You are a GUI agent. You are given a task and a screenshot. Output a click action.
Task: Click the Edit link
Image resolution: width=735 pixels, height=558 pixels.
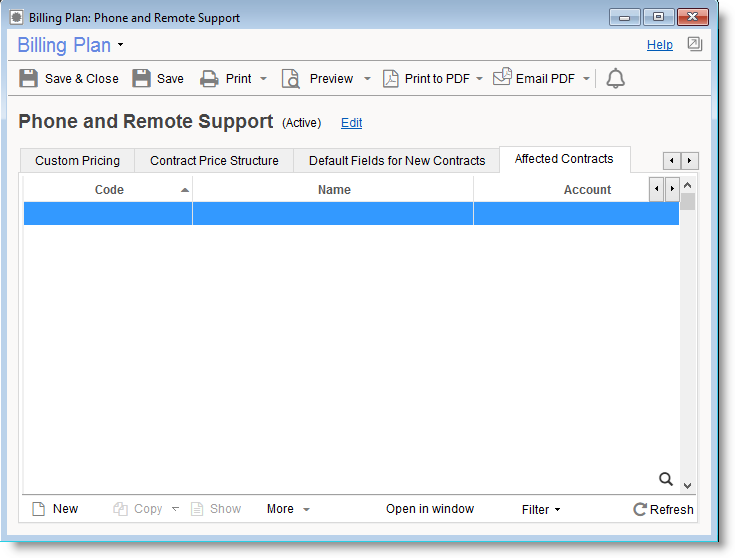(351, 123)
